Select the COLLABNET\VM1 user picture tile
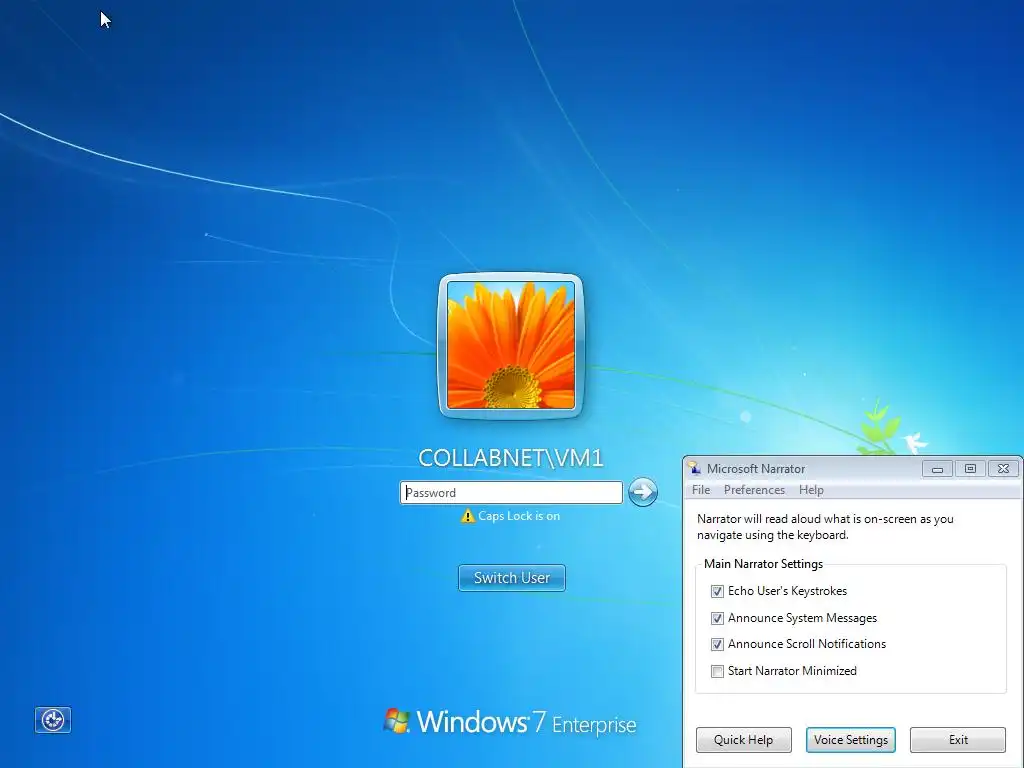Viewport: 1024px width, 768px height. [x=511, y=345]
